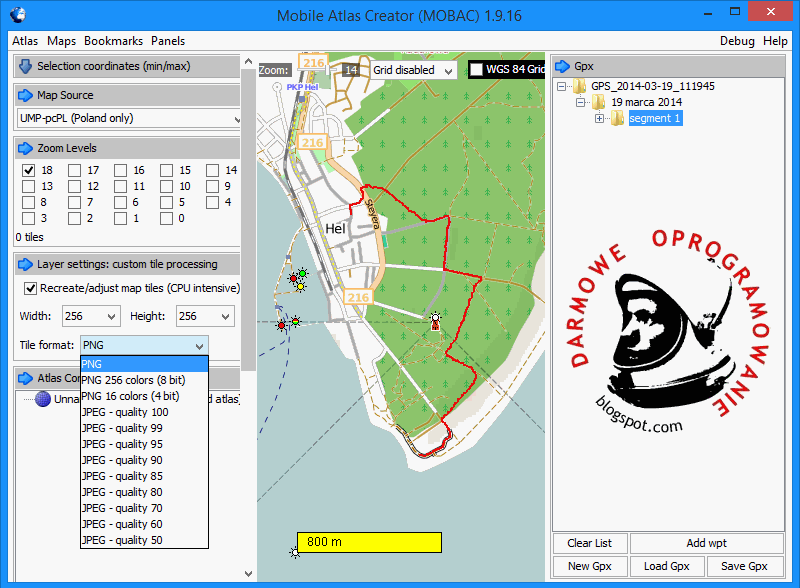Uncheck zoom level 18

29,170
